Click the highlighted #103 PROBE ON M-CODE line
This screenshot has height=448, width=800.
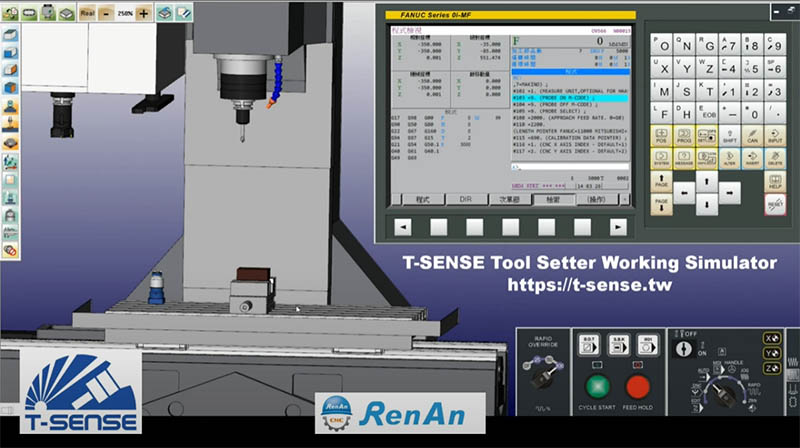(570, 98)
